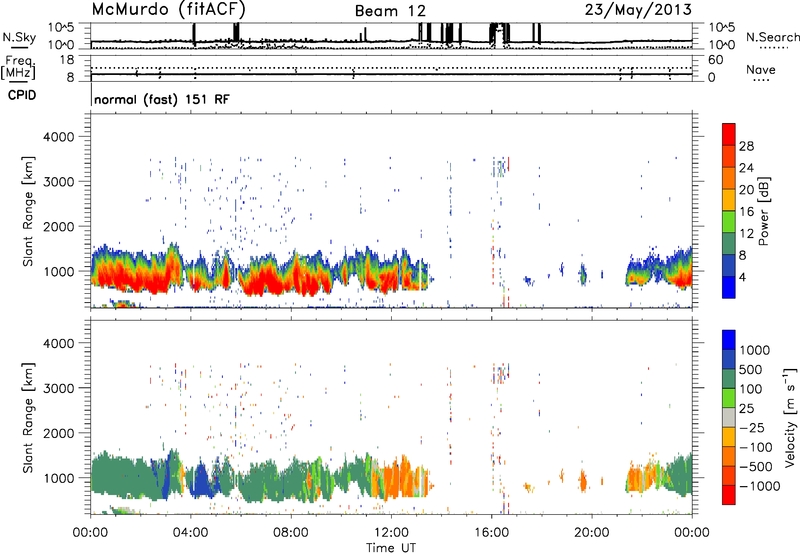Click the '4000' tick on power panel
800x554 pixels.
[58, 137]
